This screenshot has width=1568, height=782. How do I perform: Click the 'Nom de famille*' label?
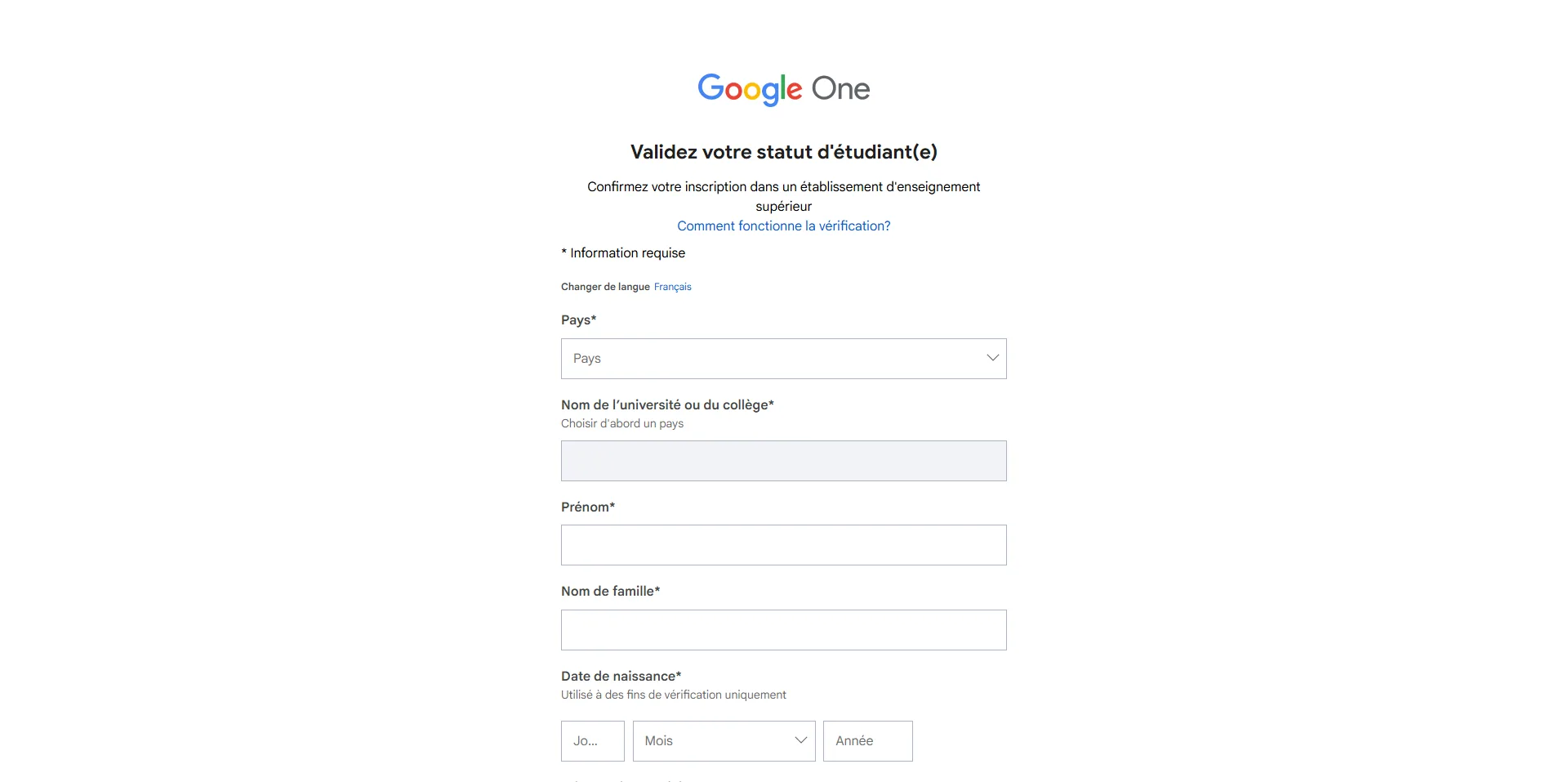point(610,592)
